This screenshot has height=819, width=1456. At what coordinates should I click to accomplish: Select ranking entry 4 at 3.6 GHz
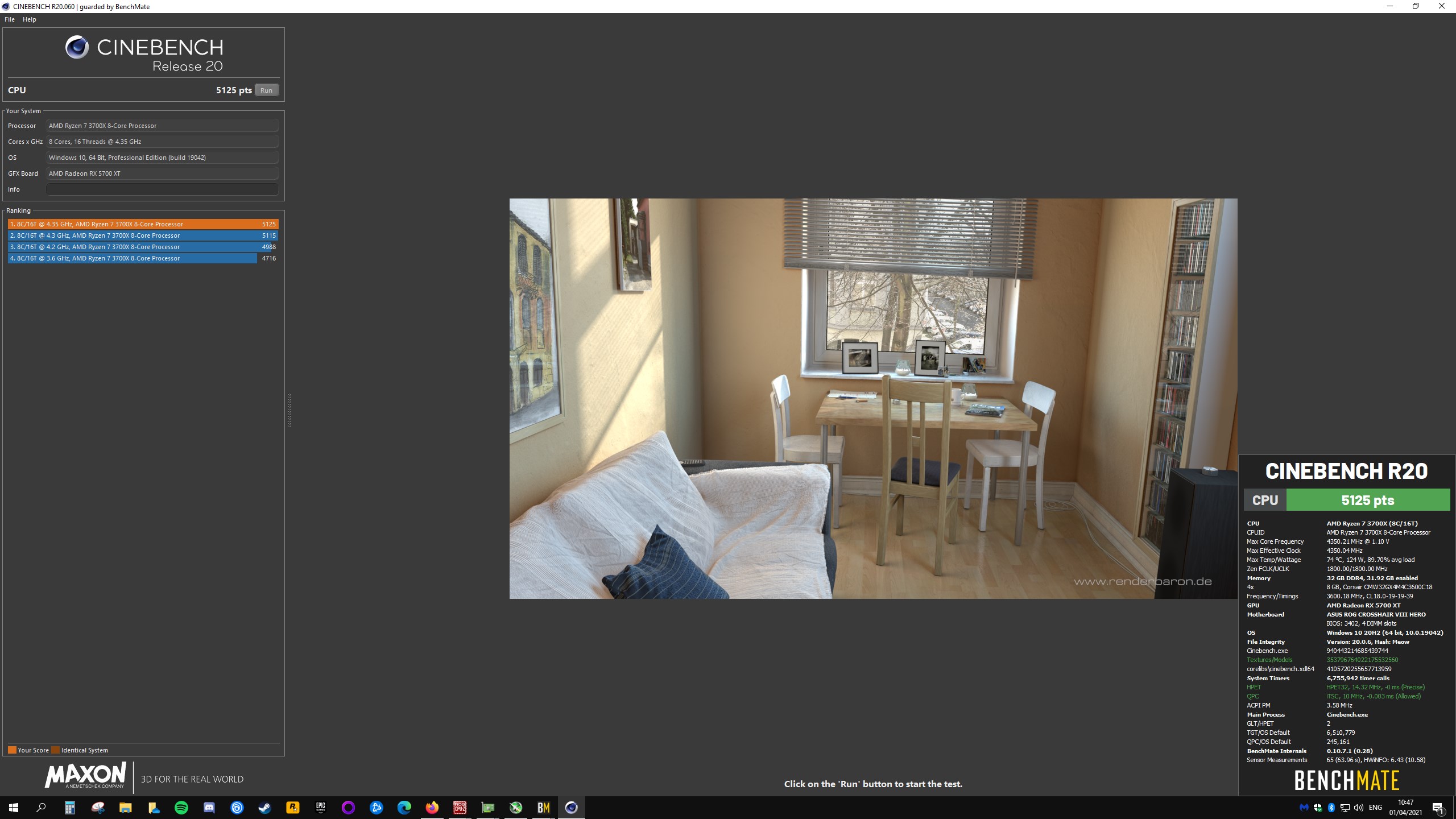[143, 258]
